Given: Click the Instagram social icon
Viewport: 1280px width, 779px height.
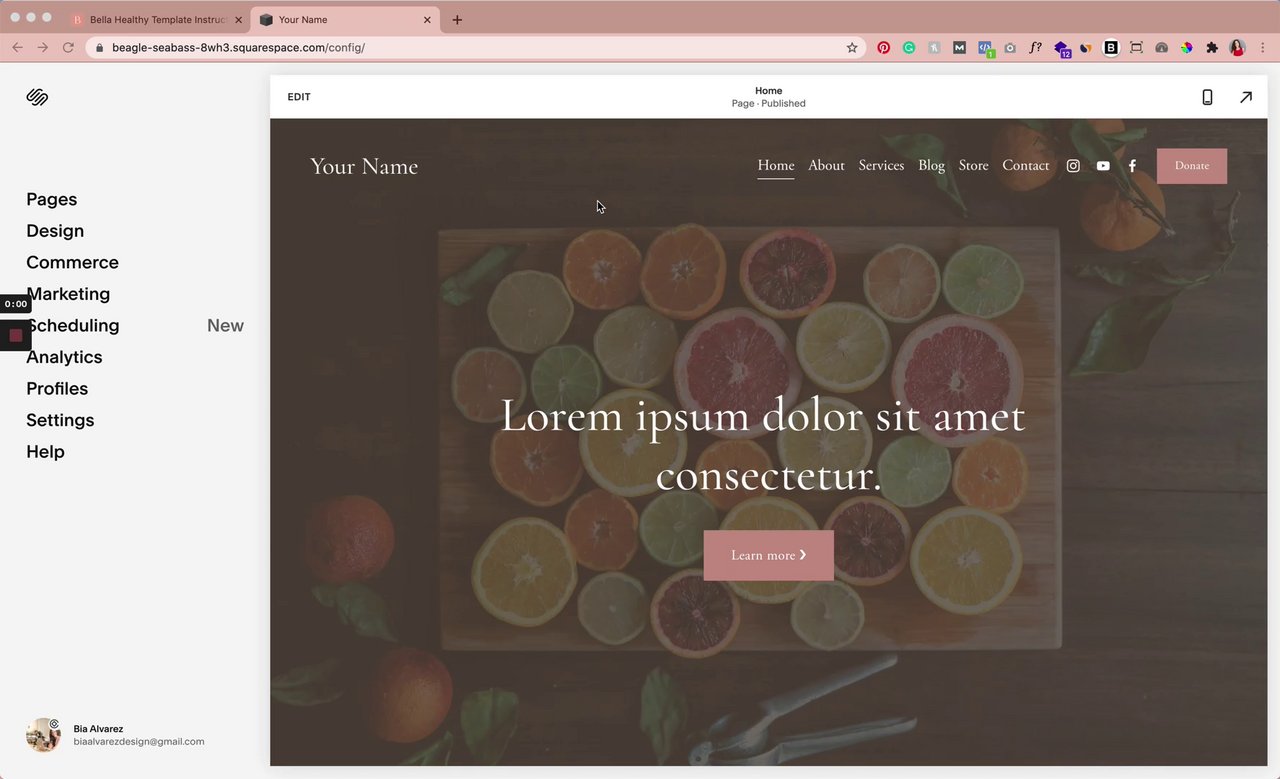Looking at the screenshot, I should coord(1073,166).
